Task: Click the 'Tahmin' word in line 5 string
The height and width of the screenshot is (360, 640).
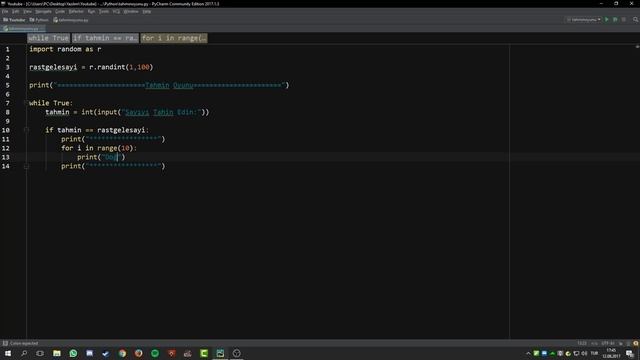Action: (157, 85)
